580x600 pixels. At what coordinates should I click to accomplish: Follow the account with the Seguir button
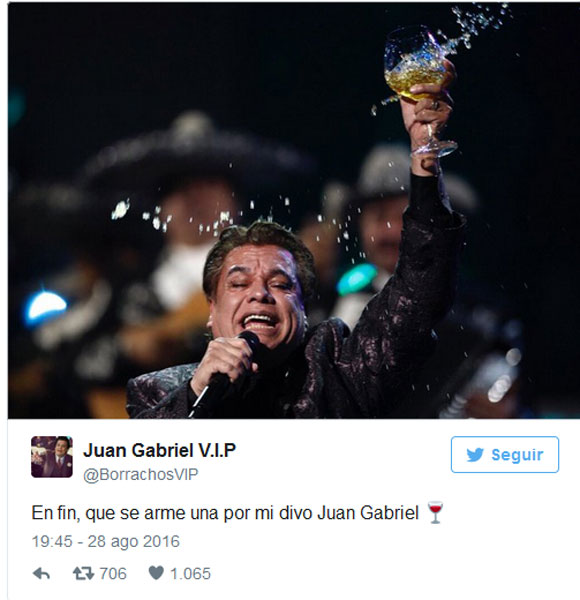(x=505, y=455)
